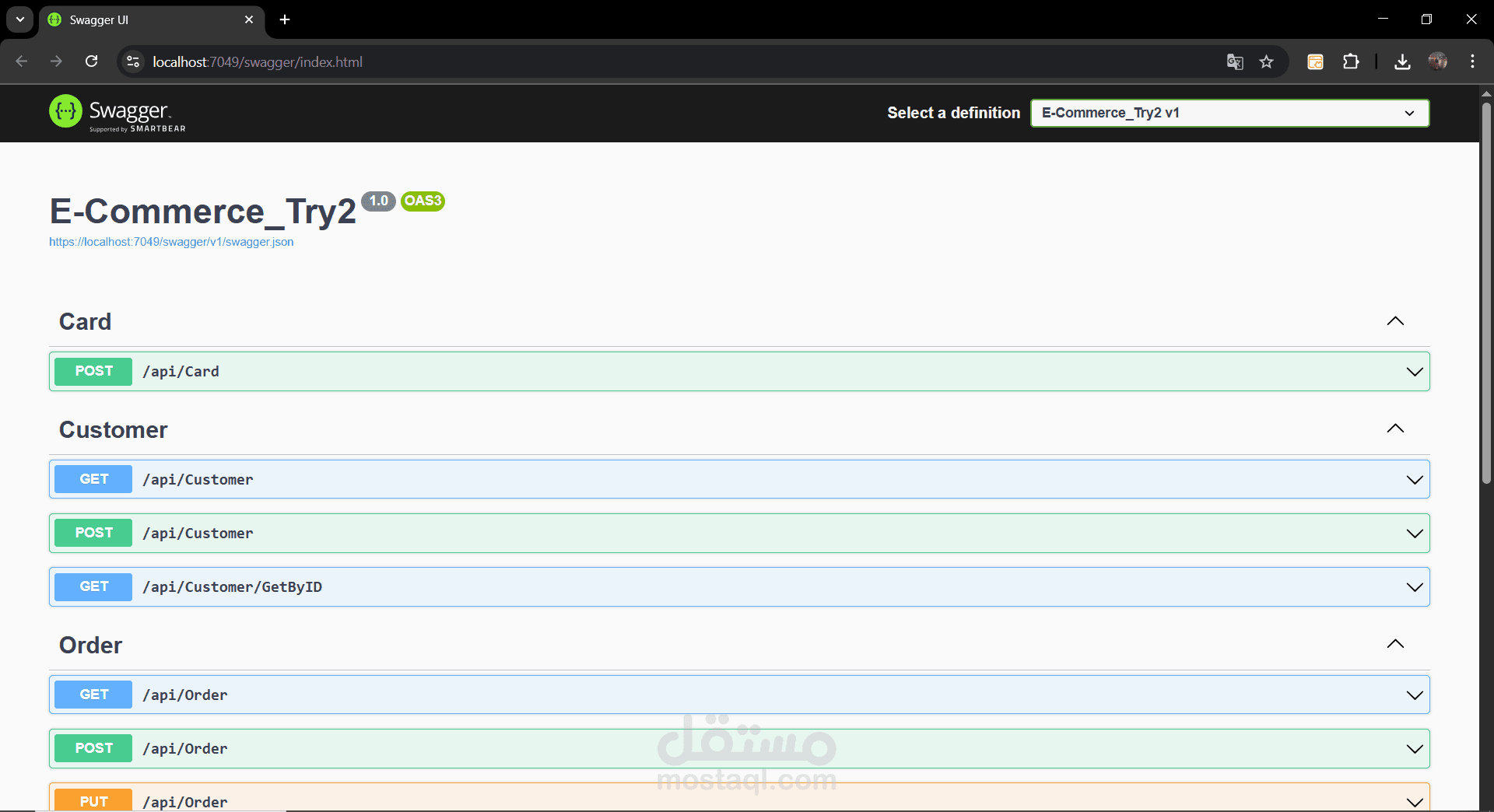Expand the POST /api/Order chevron
1494x812 pixels.
1415,749
